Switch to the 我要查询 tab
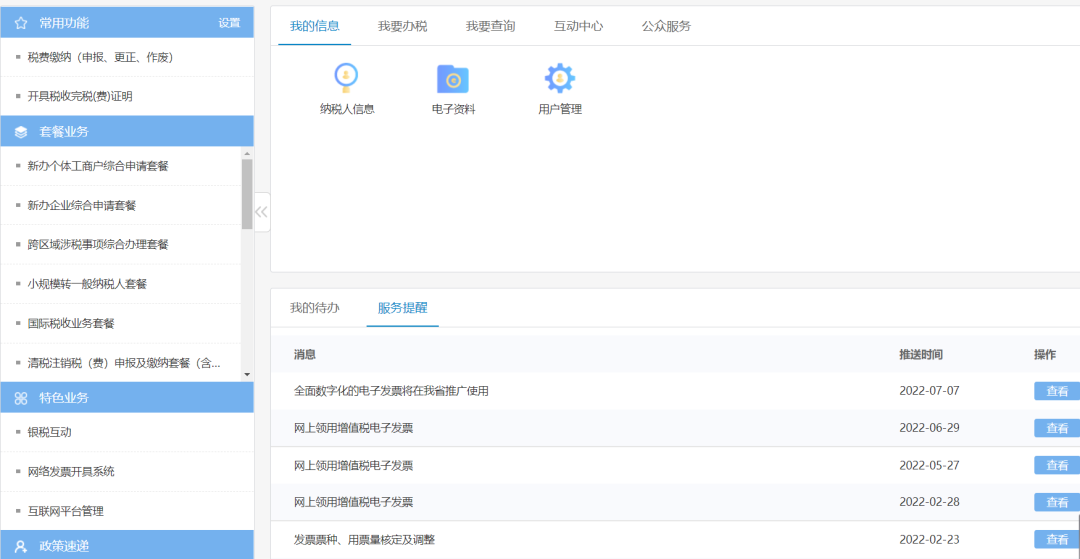Image resolution: width=1080 pixels, height=559 pixels. coord(490,26)
